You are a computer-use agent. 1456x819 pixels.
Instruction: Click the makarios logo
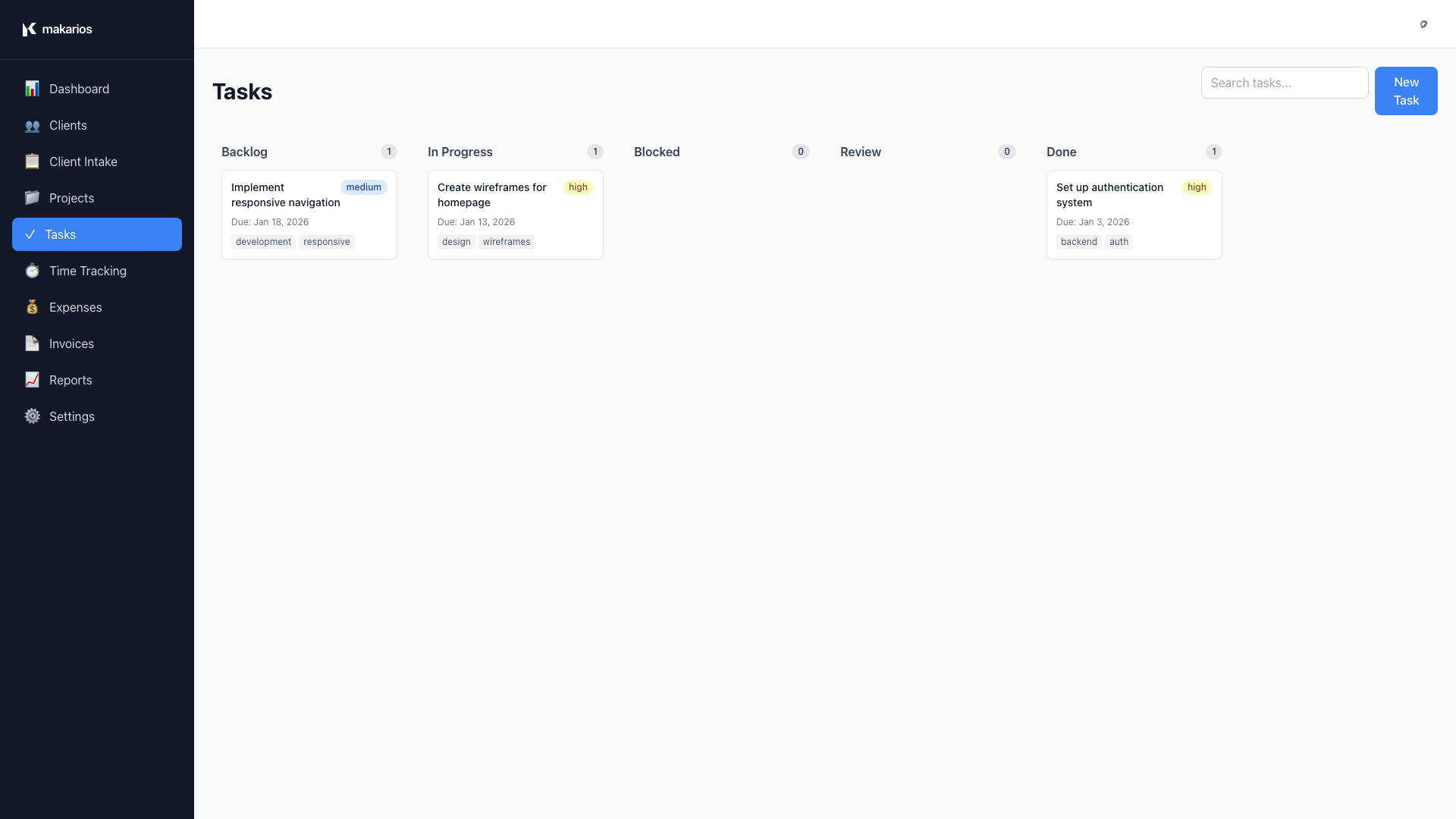pyautogui.click(x=57, y=29)
